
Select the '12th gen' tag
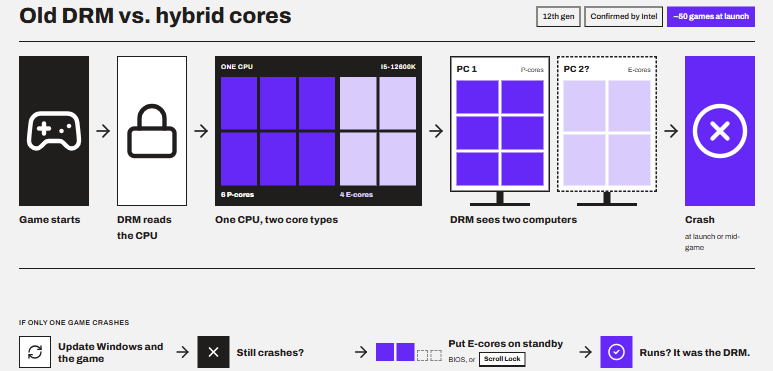(559, 16)
